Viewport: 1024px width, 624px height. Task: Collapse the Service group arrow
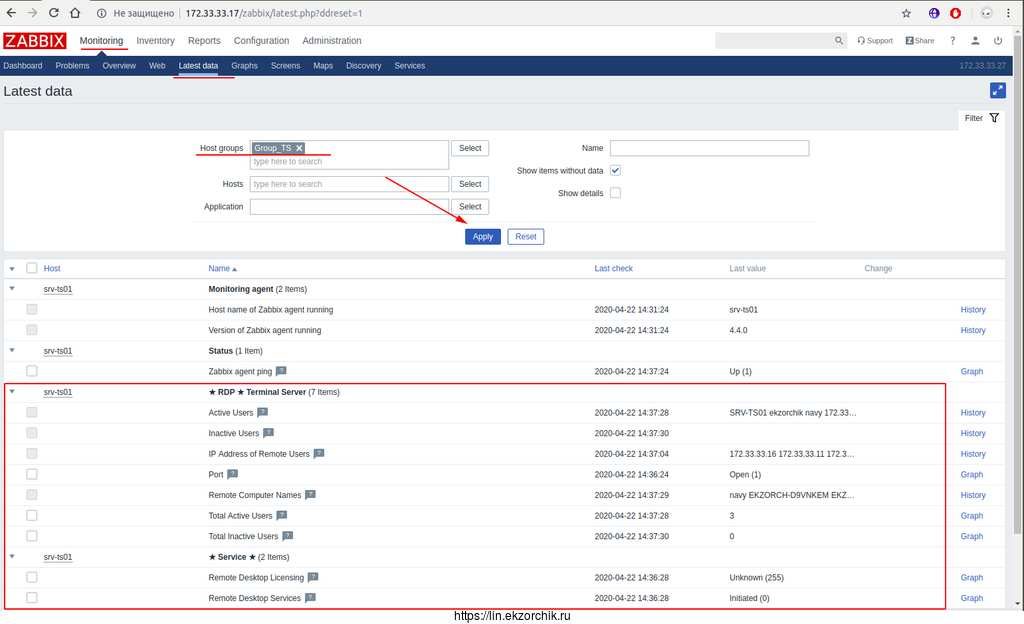12,557
